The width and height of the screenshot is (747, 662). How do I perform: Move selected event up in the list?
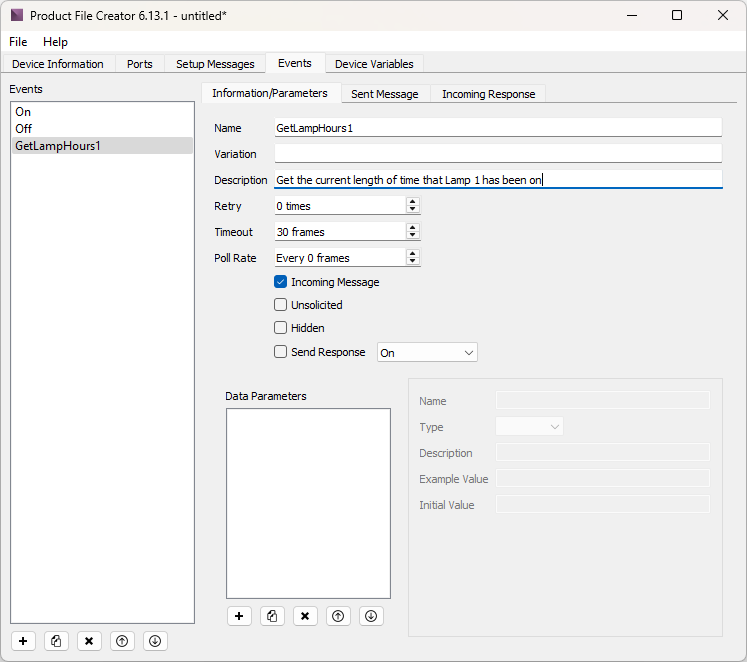tap(122, 641)
